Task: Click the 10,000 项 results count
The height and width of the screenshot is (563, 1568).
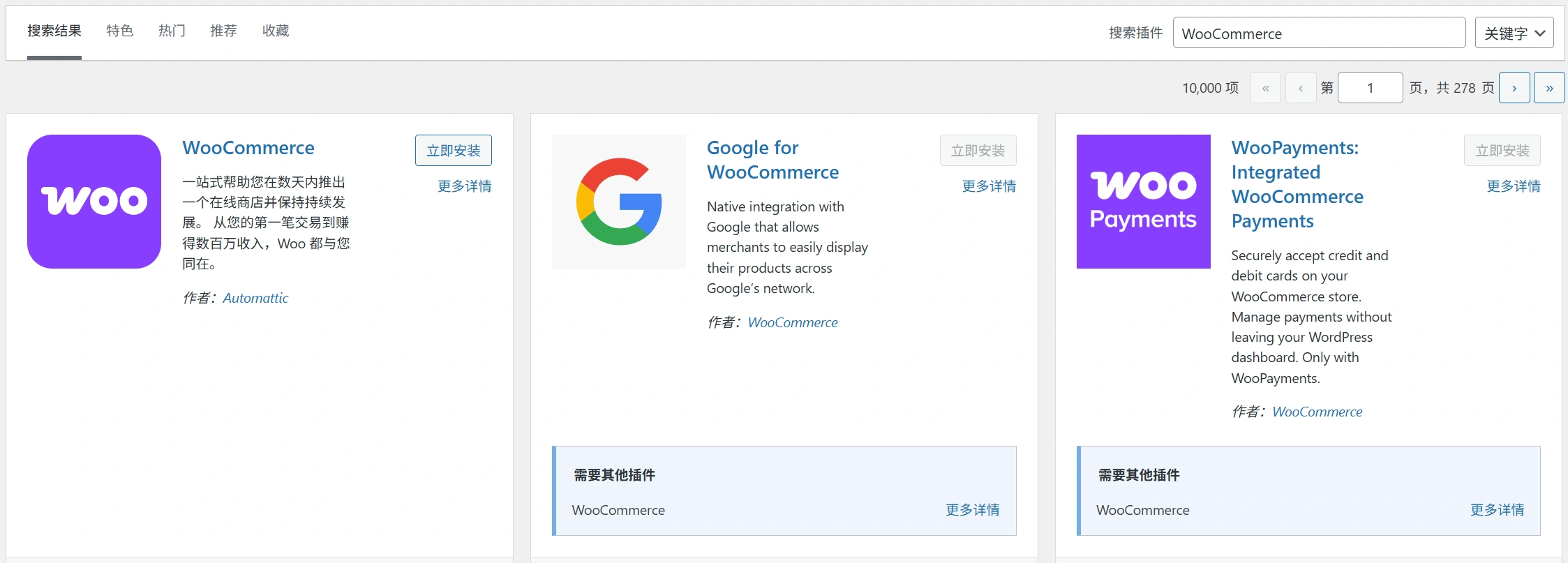Action: click(x=1211, y=88)
